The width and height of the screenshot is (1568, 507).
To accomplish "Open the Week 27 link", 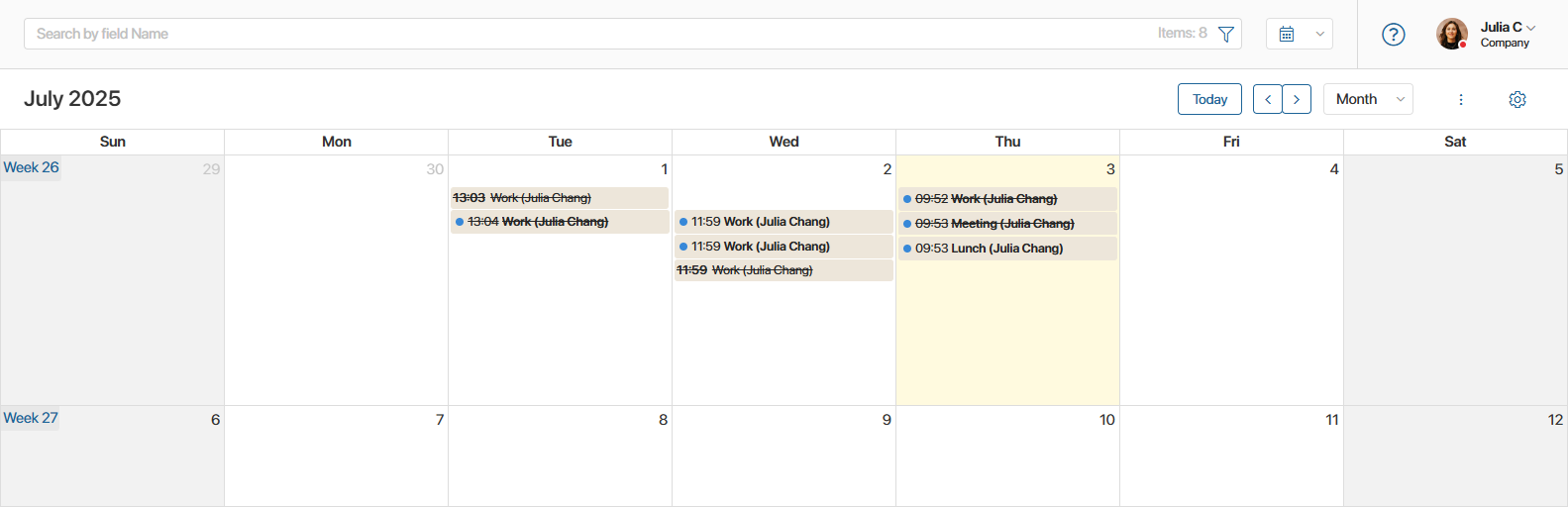I will click(x=31, y=418).
